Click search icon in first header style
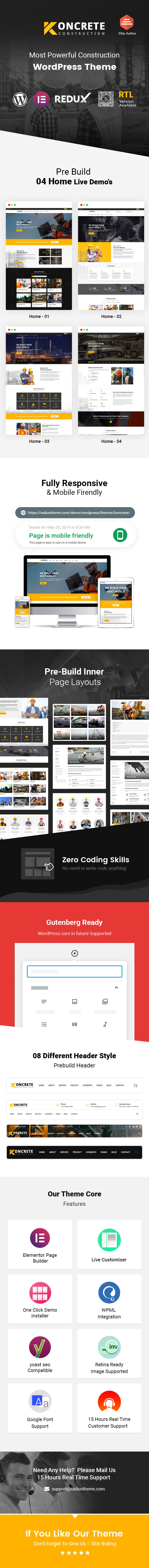 coord(136,1085)
